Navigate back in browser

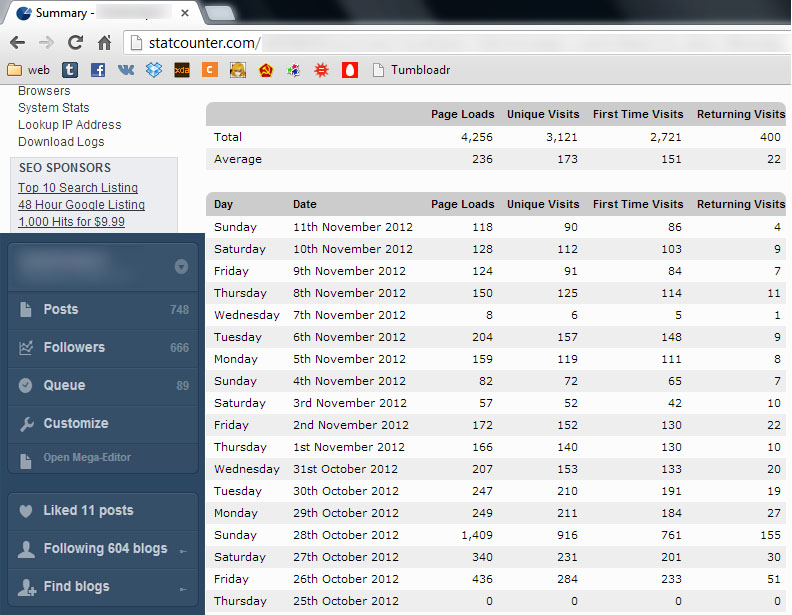click(17, 43)
